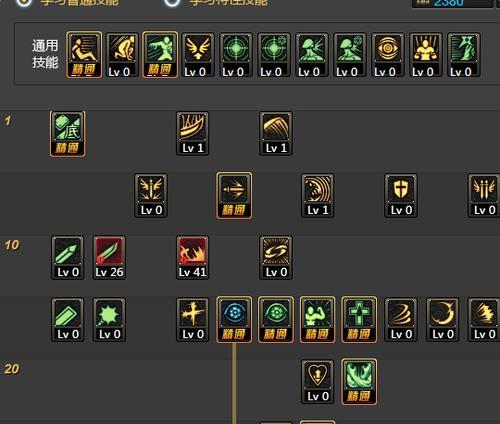Screen dimensions: 500x424
Task: Select the first radio button at top left
Action: pos(24,3)
